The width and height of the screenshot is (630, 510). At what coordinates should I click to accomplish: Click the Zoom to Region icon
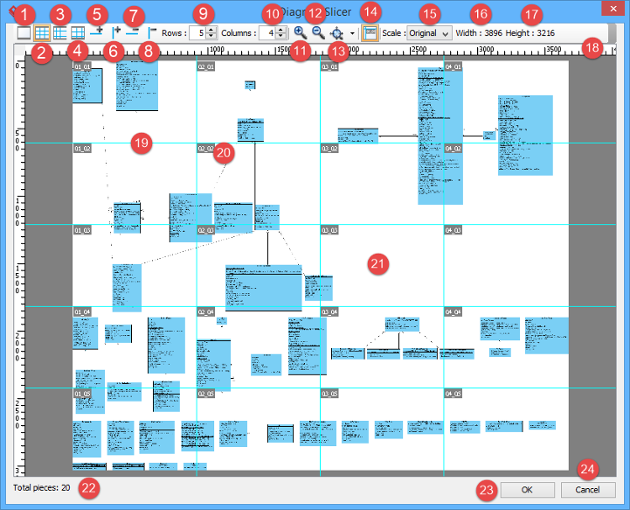pos(336,33)
